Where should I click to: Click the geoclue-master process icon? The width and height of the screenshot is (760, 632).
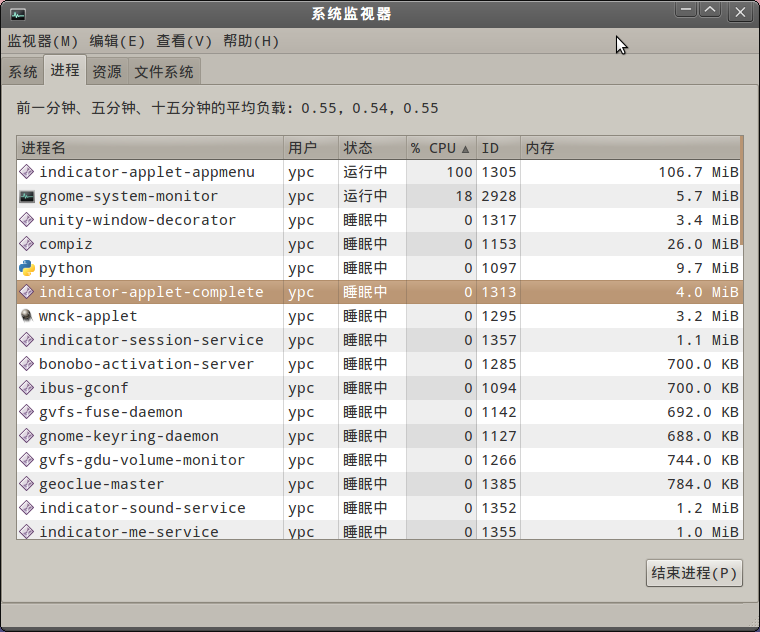coord(26,484)
